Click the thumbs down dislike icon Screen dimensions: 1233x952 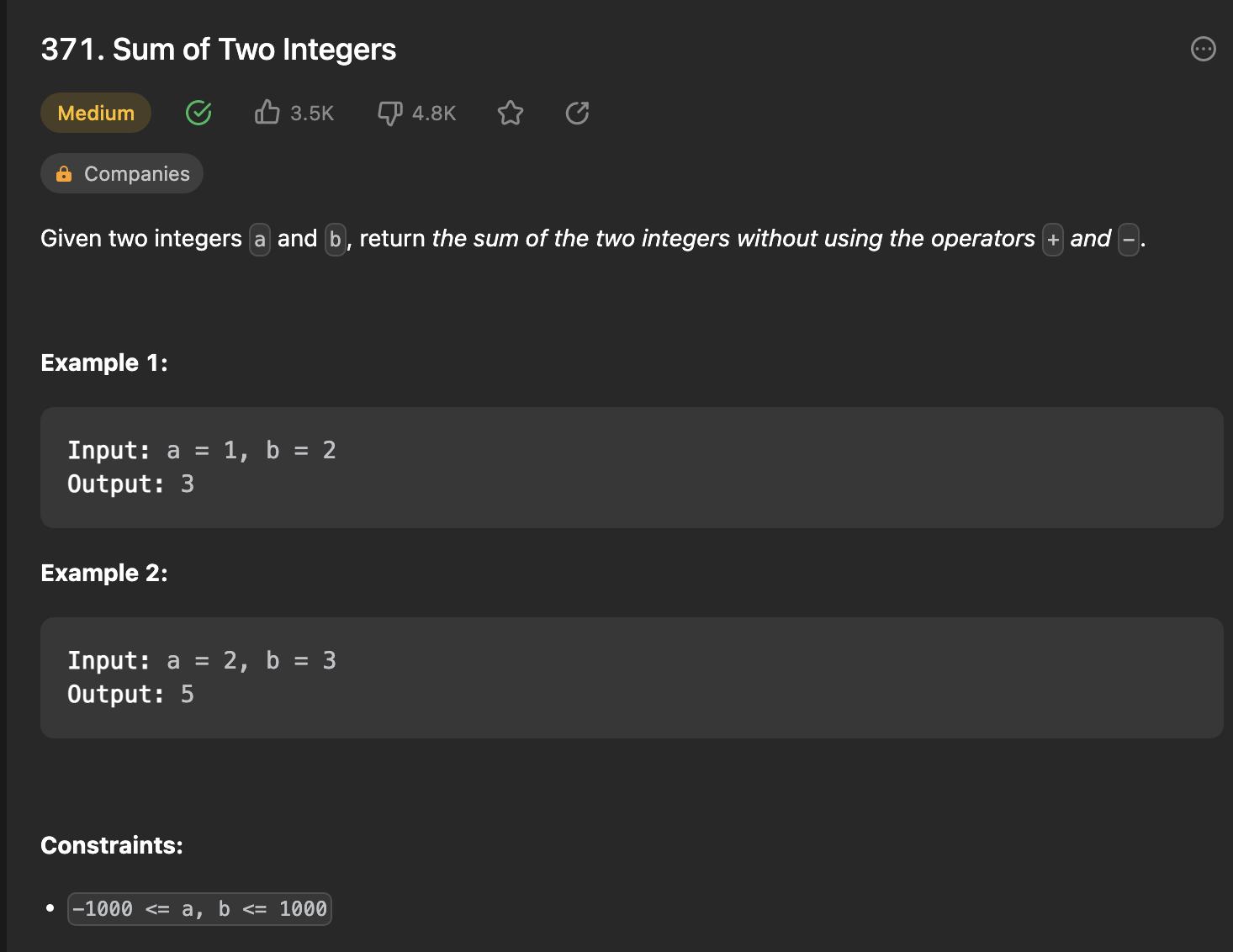coord(390,113)
